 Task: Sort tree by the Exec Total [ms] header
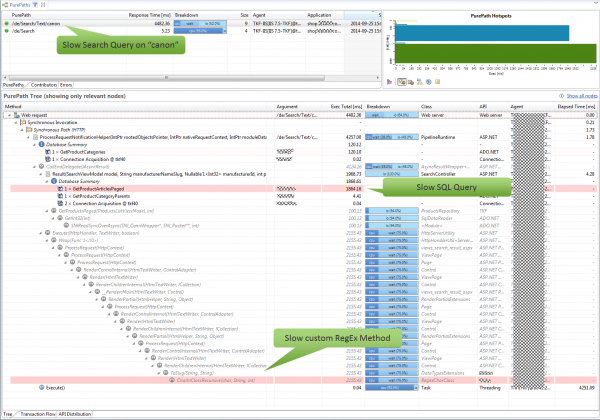click(343, 106)
